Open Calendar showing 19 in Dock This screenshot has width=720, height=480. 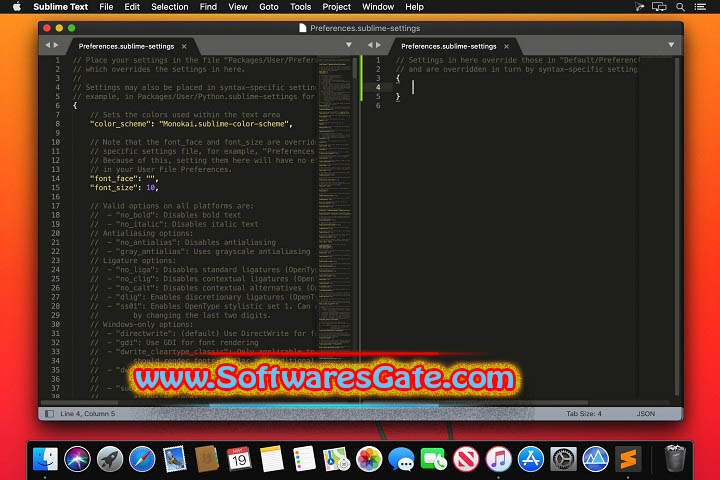(x=239, y=458)
